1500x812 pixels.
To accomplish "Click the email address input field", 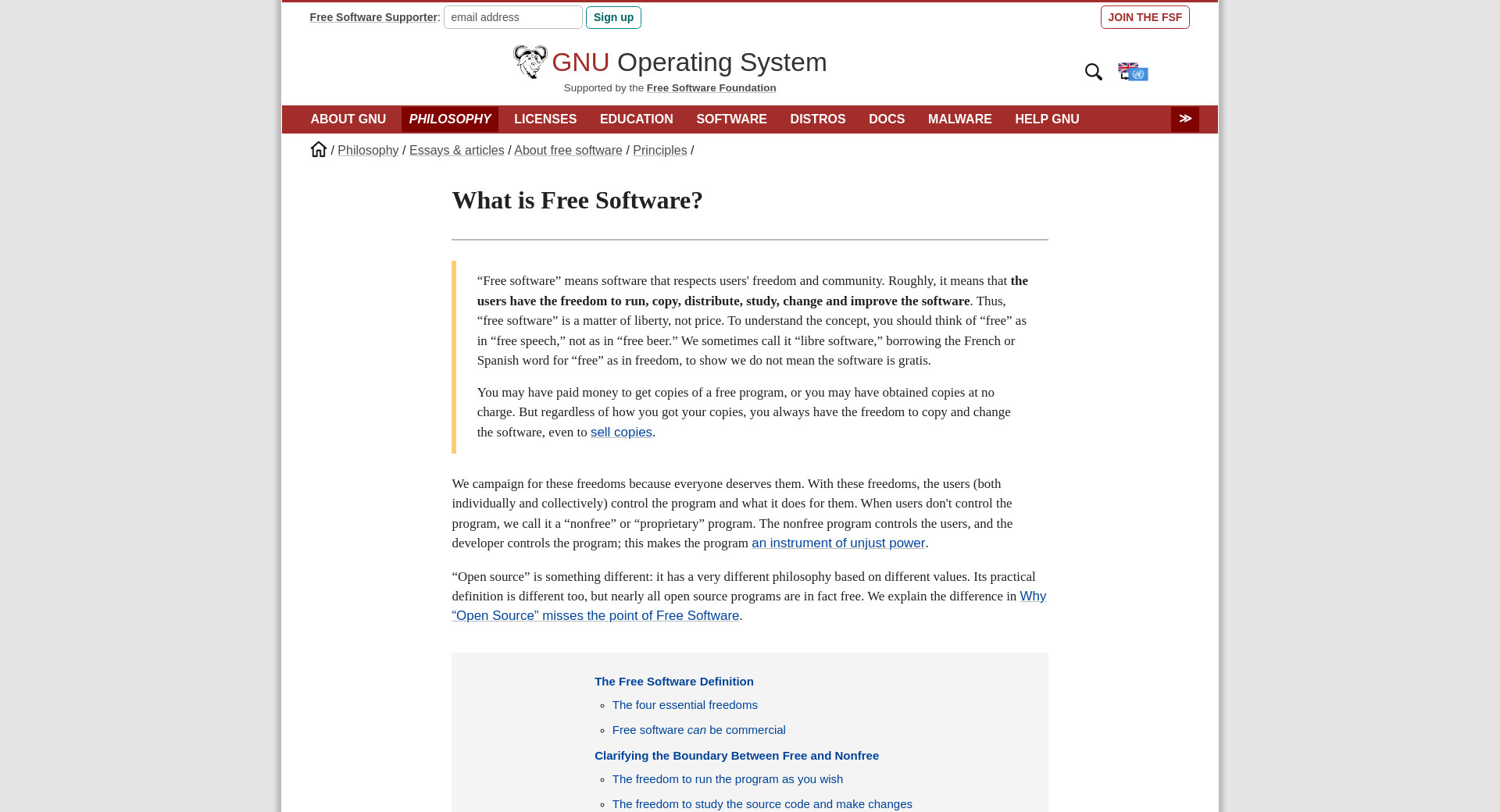I will click(513, 17).
